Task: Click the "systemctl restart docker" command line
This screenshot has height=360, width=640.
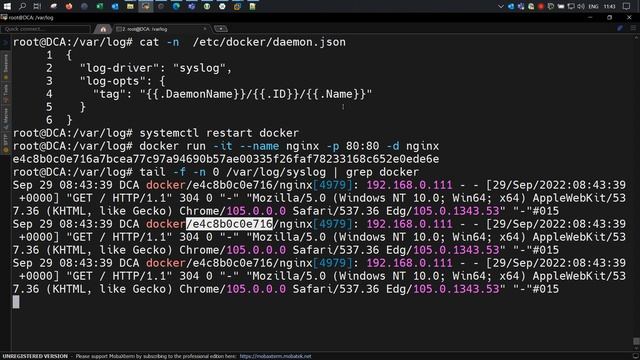Action: [220, 133]
